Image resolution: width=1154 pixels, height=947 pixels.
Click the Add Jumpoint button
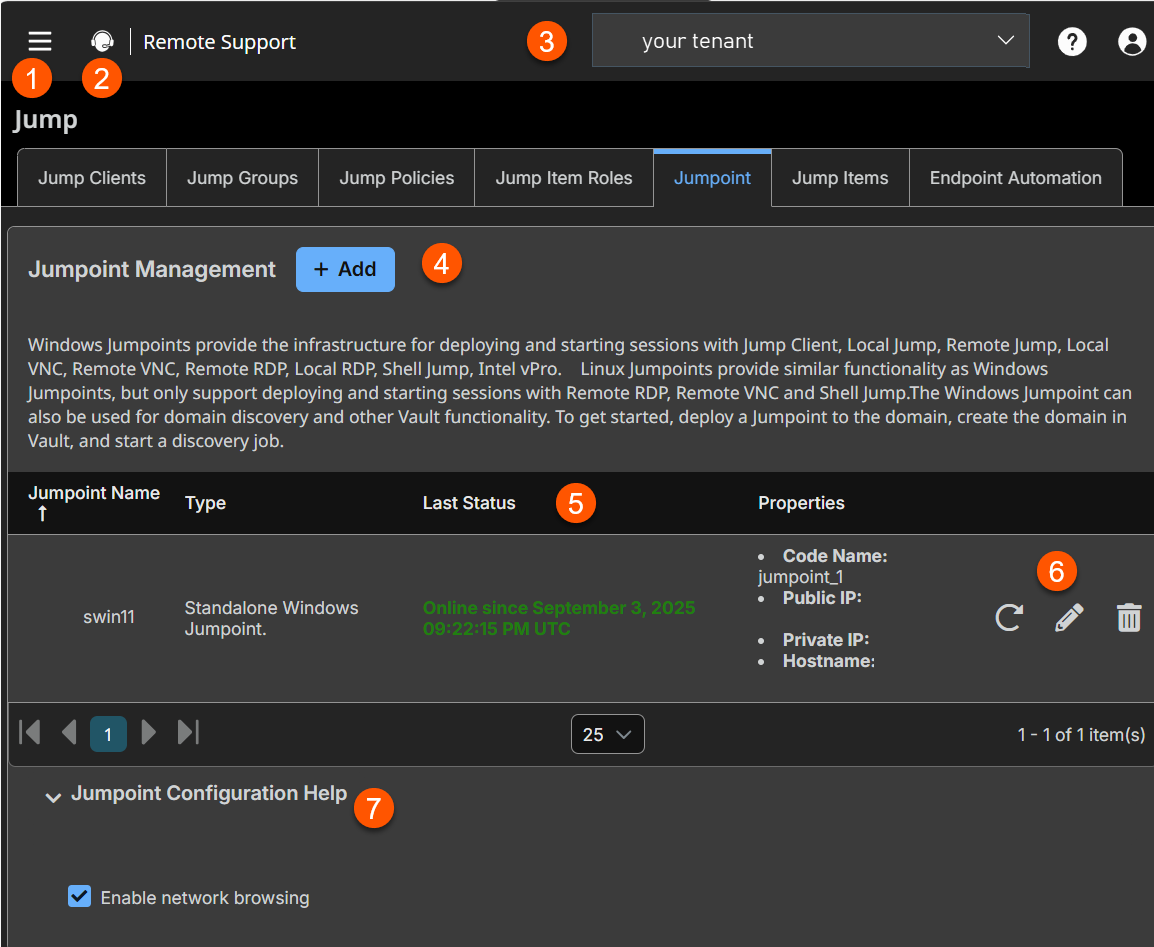pyautogui.click(x=345, y=269)
